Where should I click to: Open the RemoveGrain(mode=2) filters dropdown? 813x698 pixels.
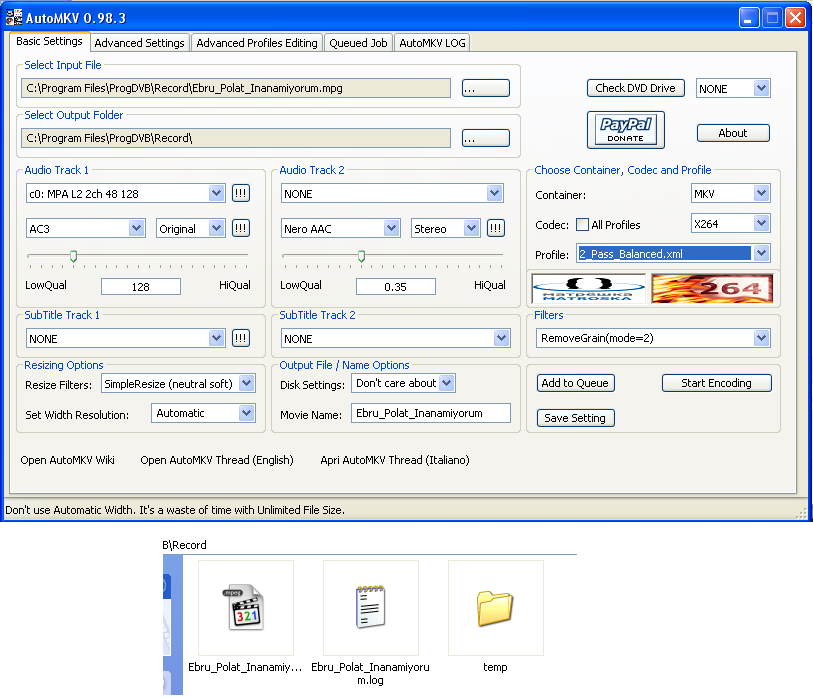click(x=653, y=338)
